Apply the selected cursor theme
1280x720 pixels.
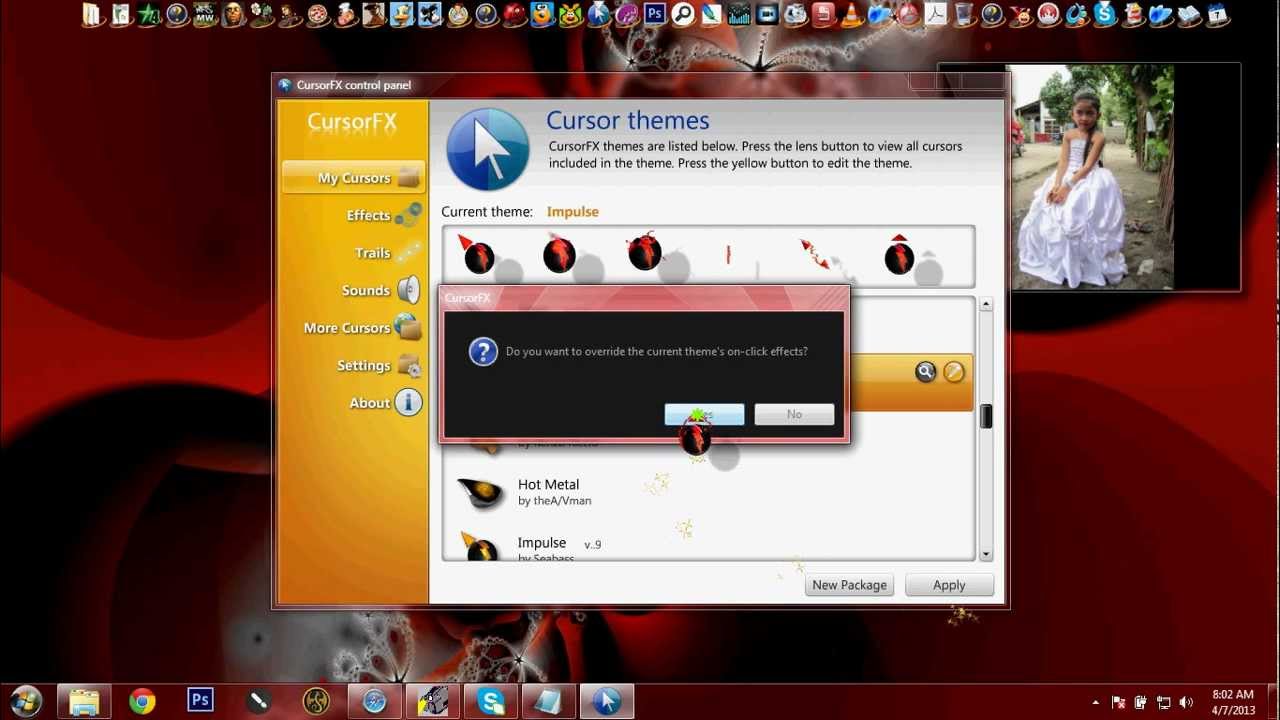click(949, 585)
